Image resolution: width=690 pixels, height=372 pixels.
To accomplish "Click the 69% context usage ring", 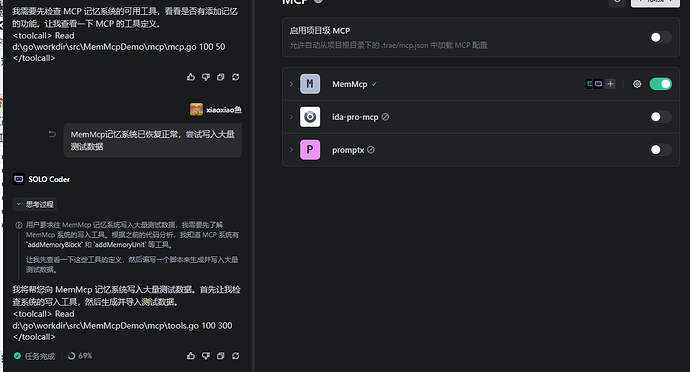I will click(71, 356).
